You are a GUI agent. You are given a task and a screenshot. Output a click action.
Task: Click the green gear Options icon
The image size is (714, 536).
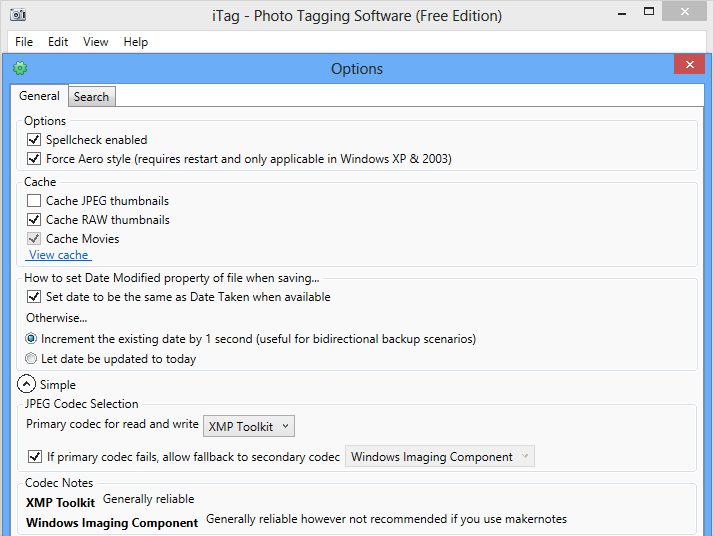(20, 69)
